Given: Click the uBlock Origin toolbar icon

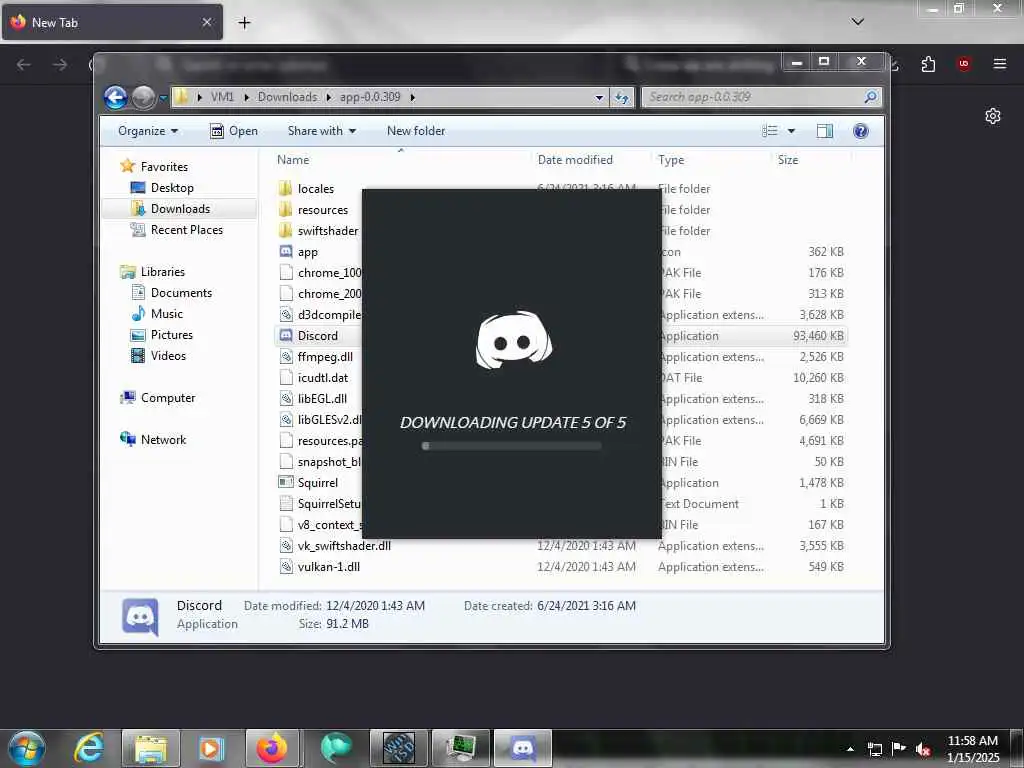Looking at the screenshot, I should (963, 64).
